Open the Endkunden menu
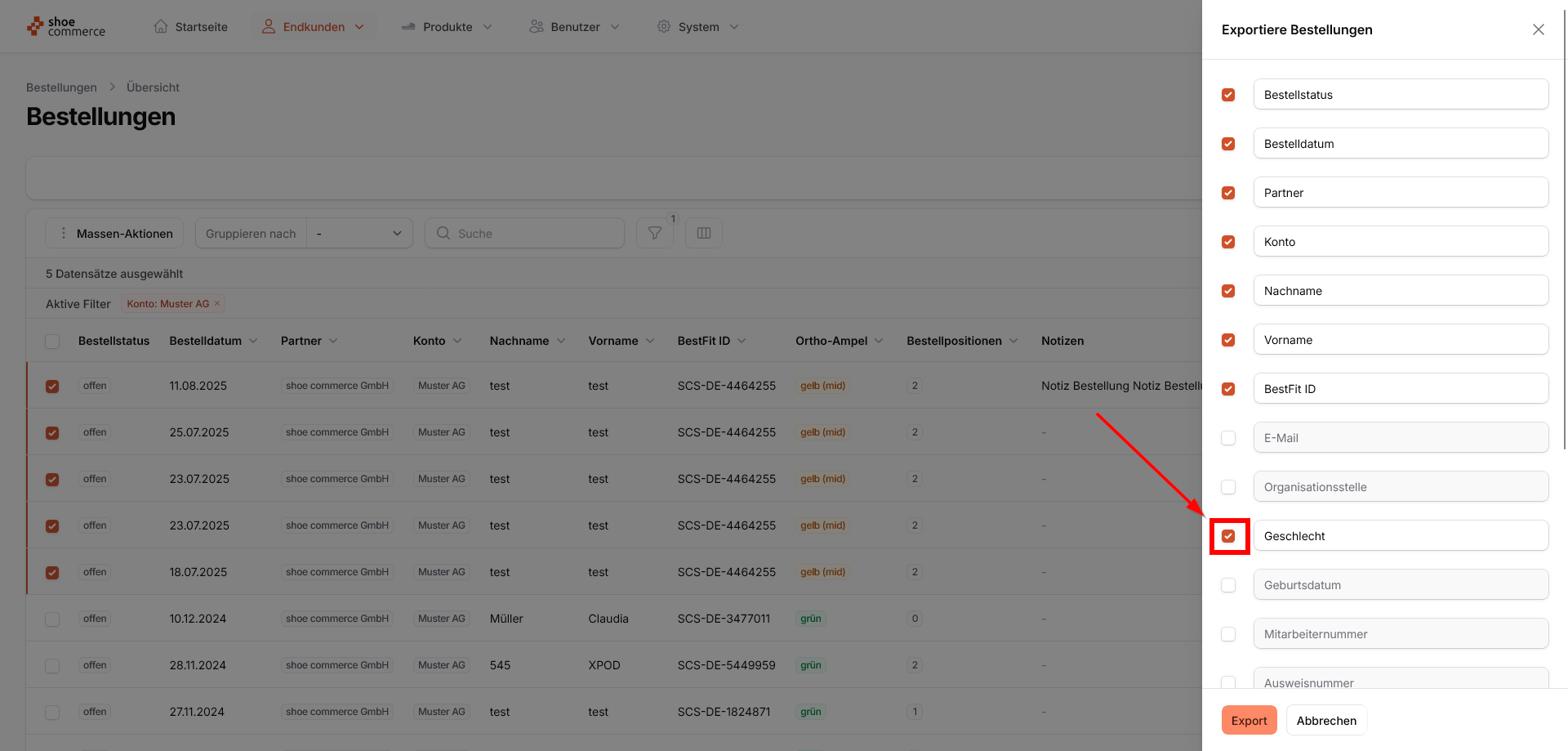 pyautogui.click(x=314, y=27)
